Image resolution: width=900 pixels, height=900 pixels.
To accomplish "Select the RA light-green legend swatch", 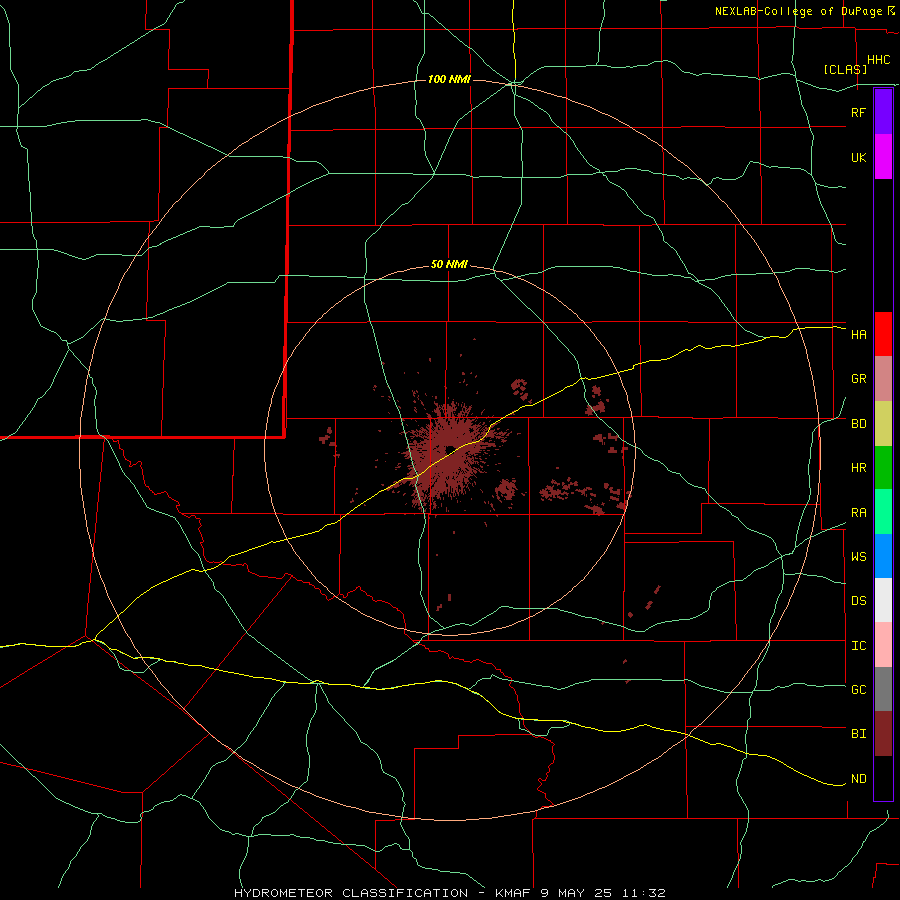I will 883,512.
